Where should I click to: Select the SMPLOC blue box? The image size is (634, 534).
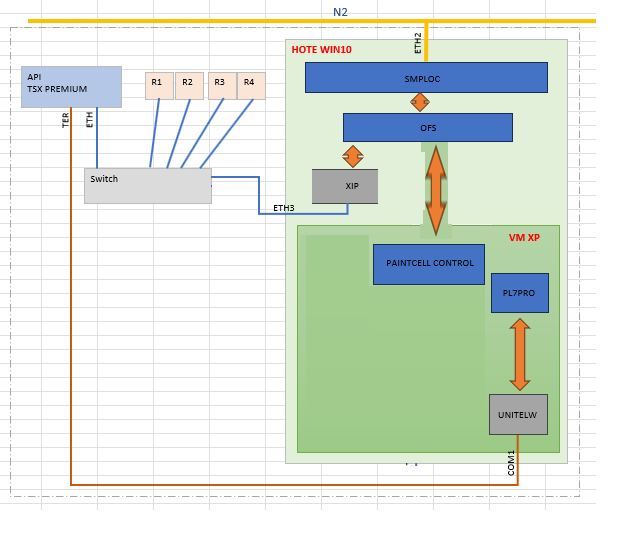pos(426,77)
